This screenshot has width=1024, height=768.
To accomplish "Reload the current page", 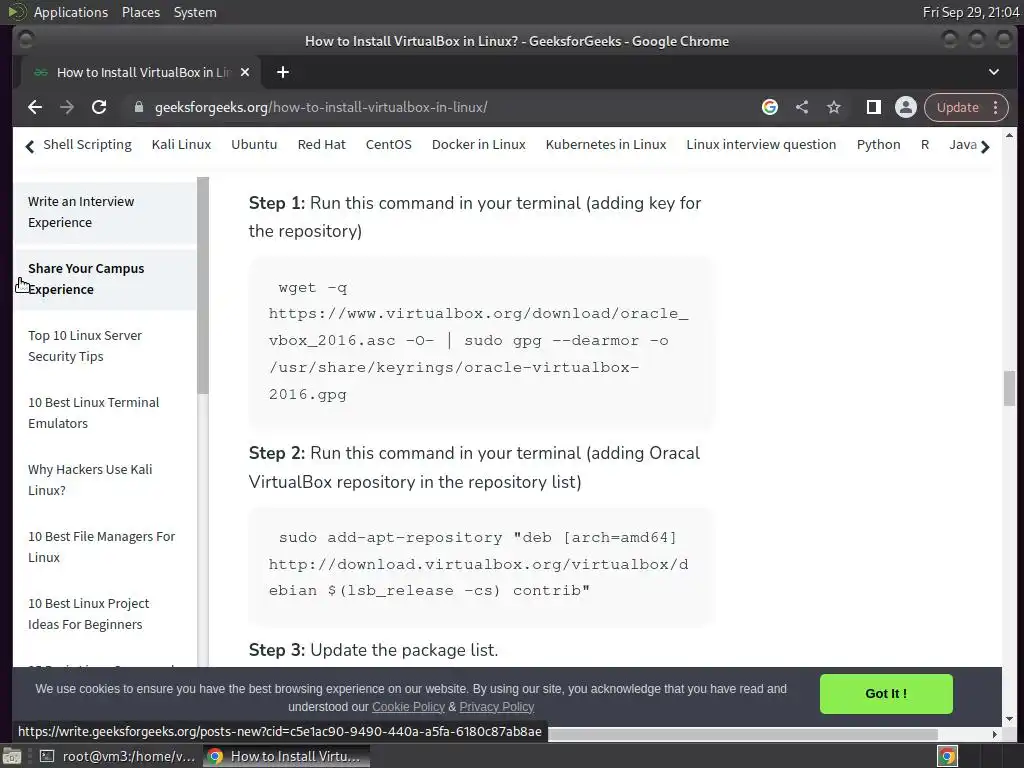I will coord(99,107).
